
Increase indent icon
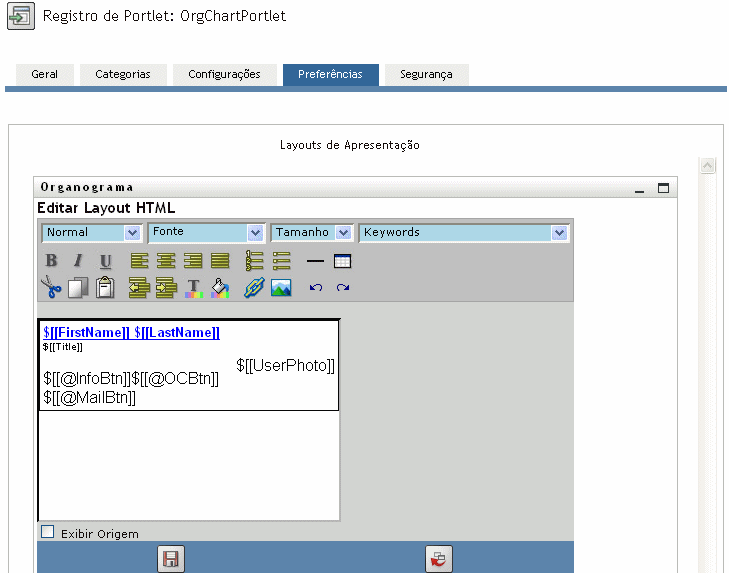166,287
